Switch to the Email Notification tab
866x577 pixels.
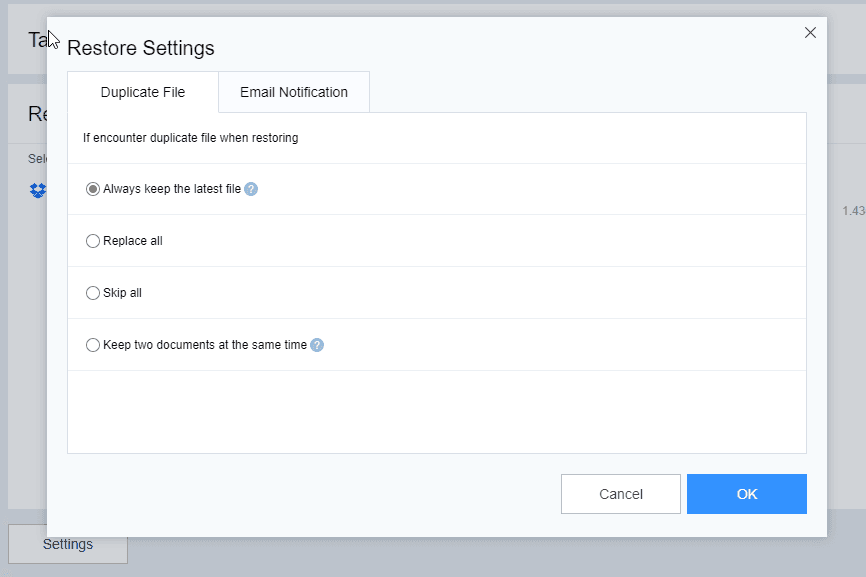[x=294, y=92]
